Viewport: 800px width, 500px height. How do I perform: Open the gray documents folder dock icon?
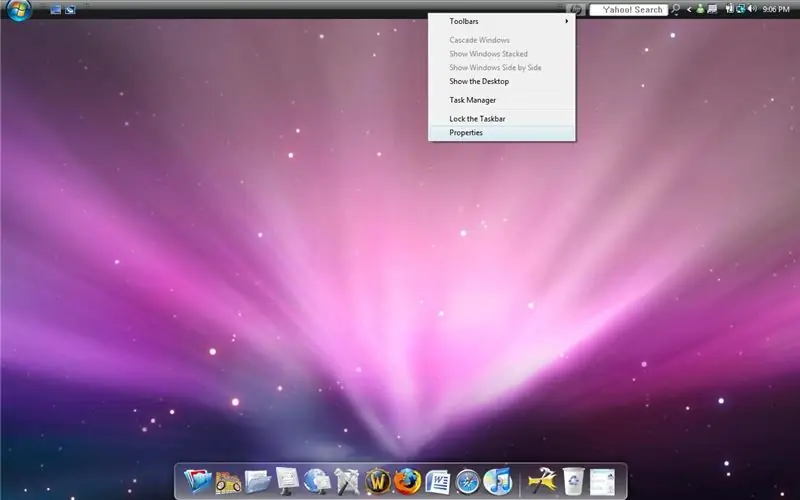[258, 482]
